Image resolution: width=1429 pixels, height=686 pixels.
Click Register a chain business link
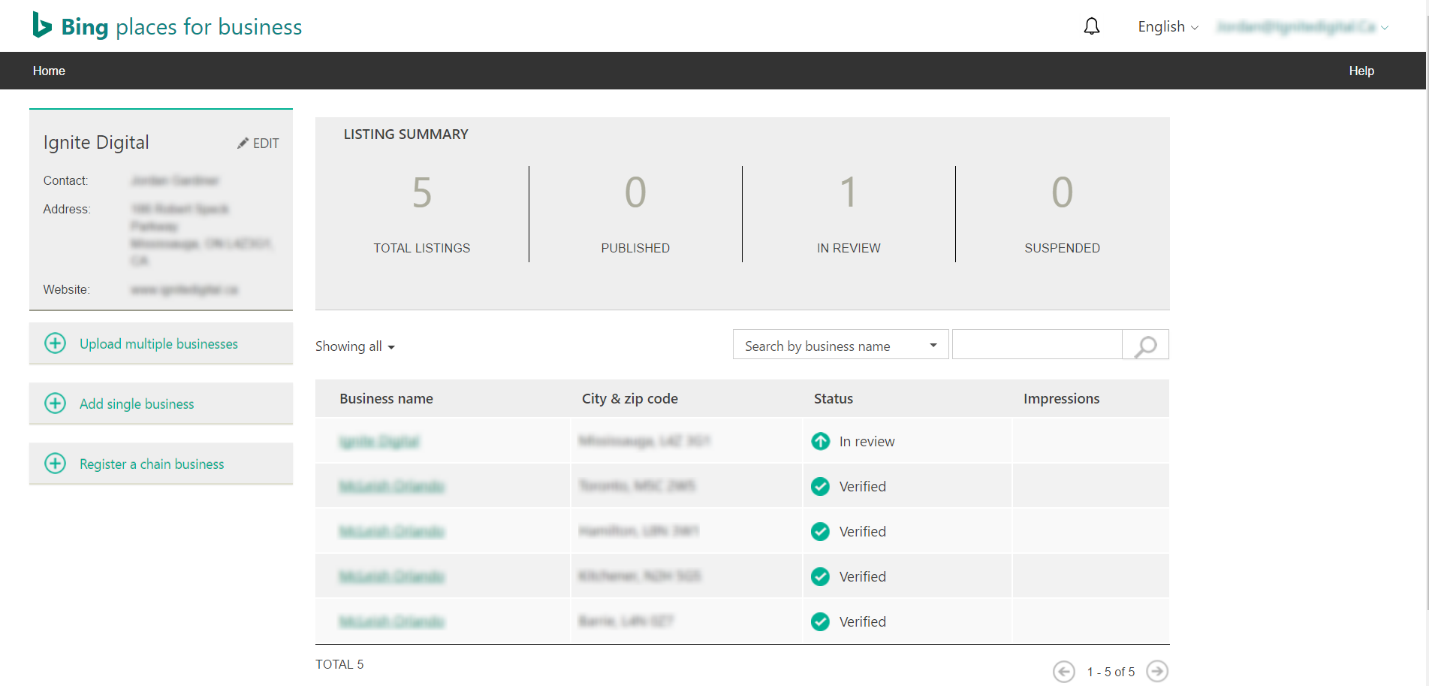[x=152, y=464]
